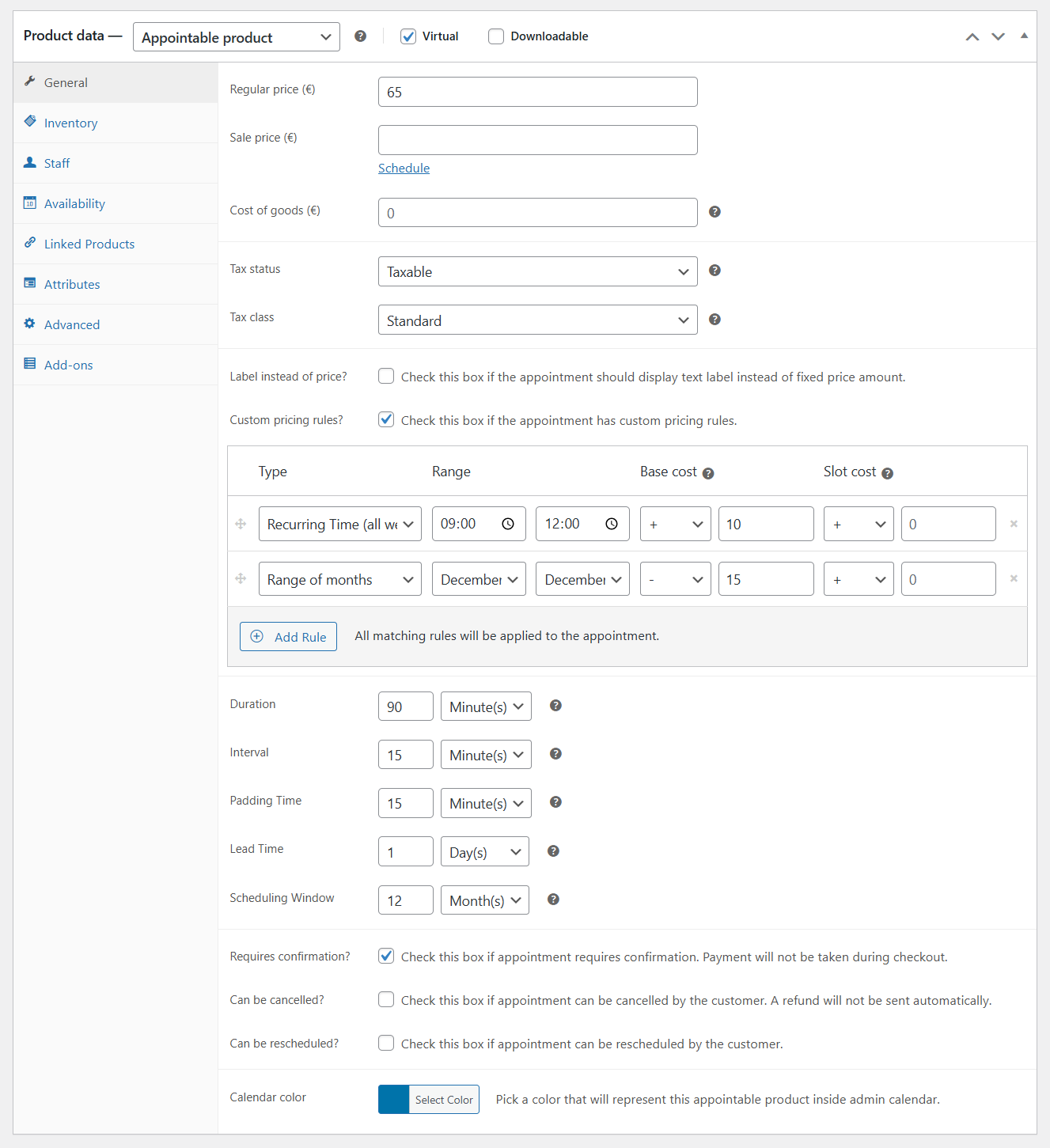Enable the Downloadable checkbox
This screenshot has height=1148, width=1050.
(x=495, y=36)
